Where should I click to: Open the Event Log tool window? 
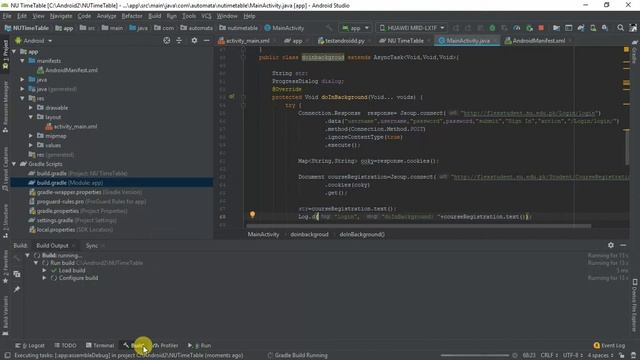(x=609, y=345)
